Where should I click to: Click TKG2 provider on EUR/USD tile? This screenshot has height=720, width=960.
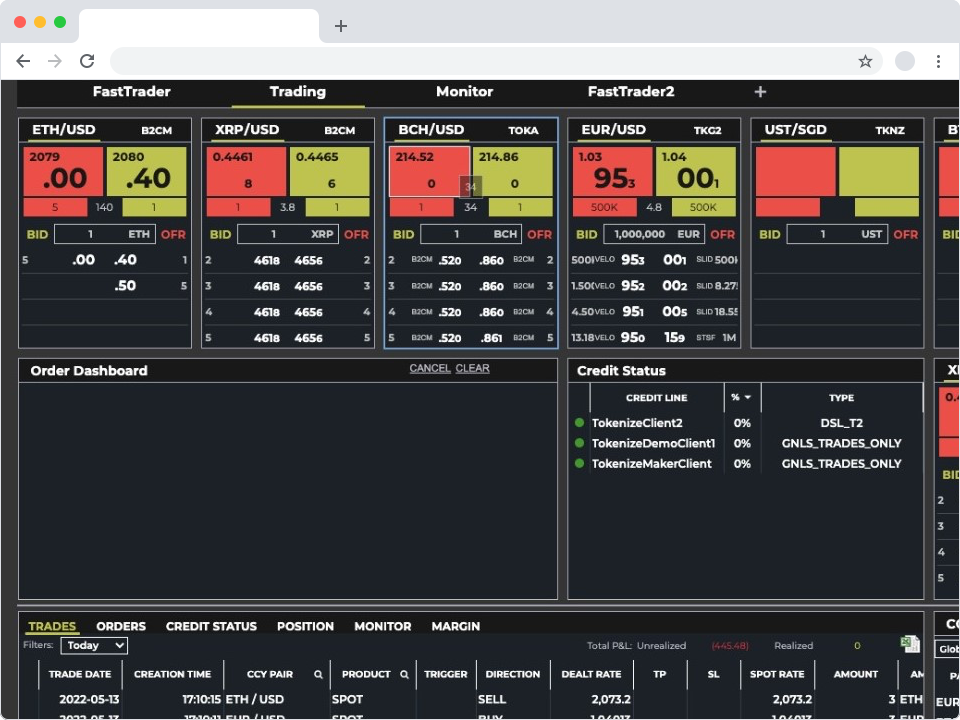pos(707,130)
